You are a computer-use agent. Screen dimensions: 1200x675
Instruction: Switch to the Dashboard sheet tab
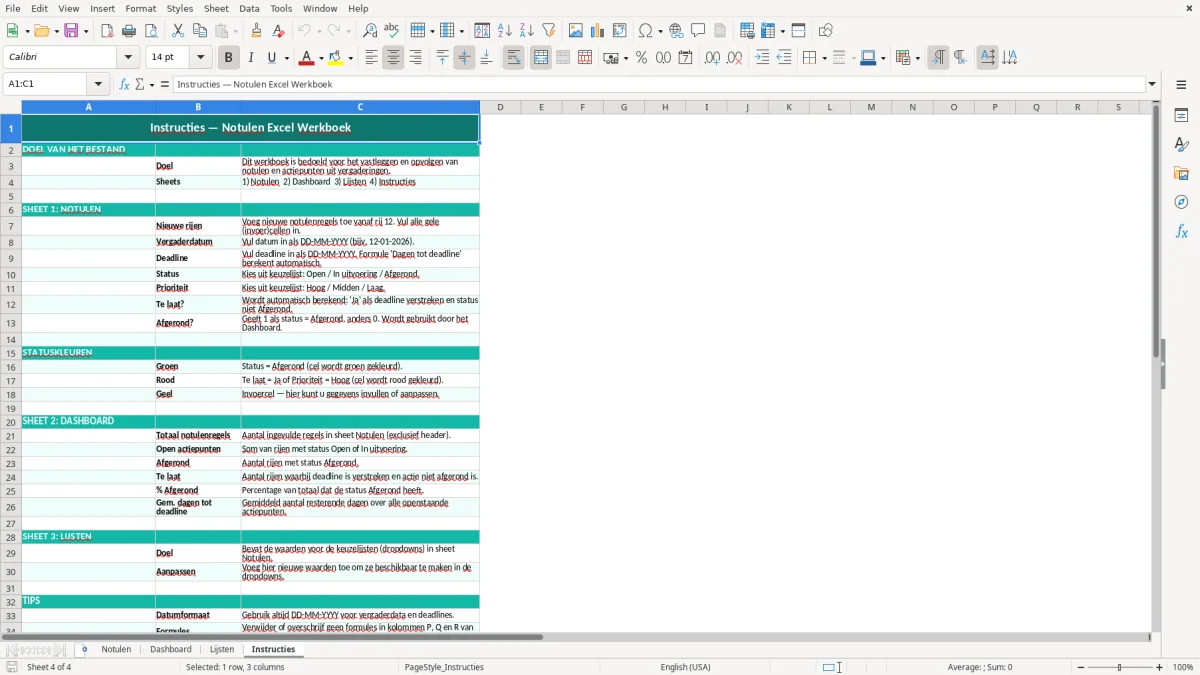(x=171, y=649)
